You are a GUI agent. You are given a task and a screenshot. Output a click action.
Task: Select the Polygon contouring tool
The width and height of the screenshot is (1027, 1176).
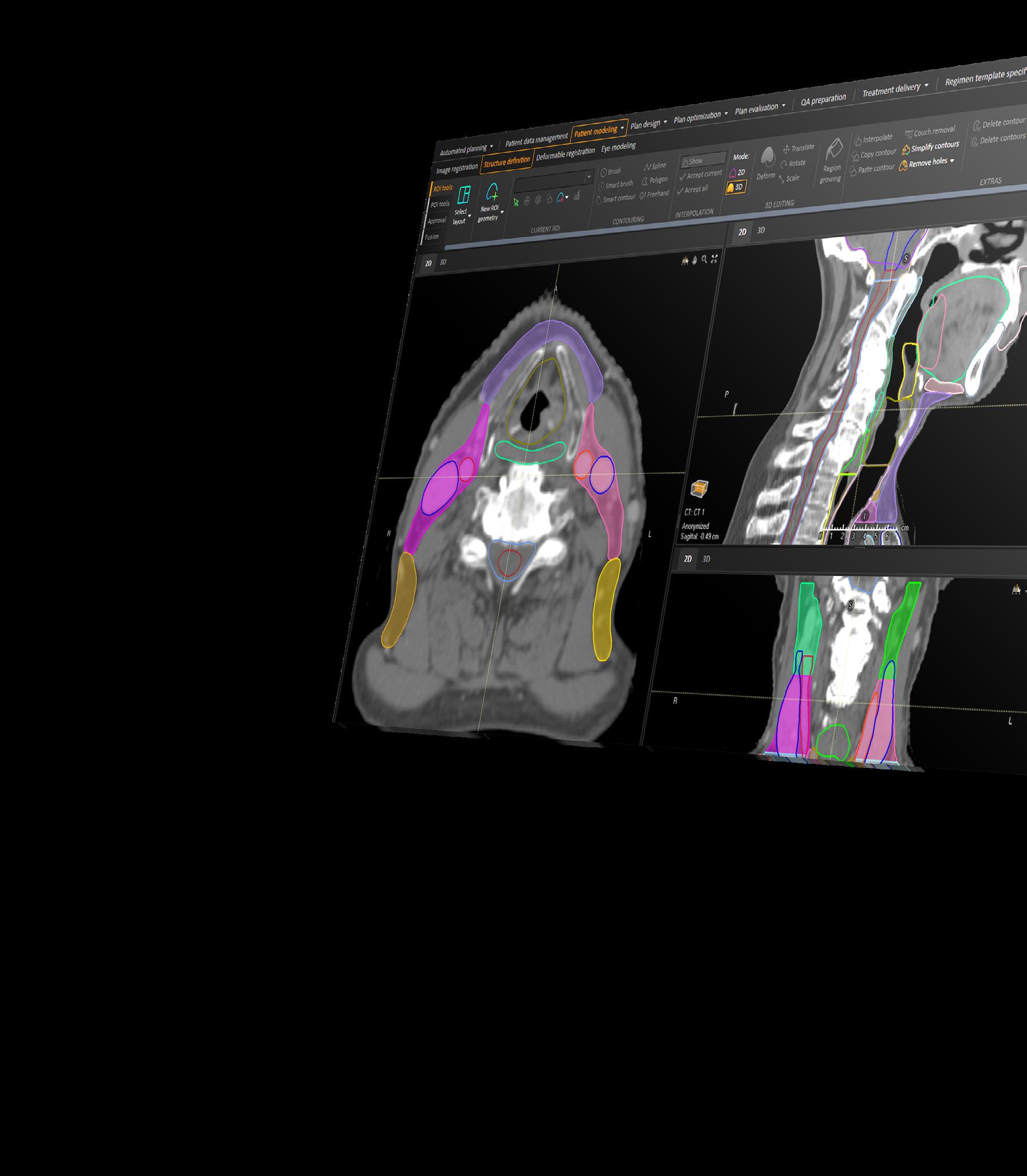[x=655, y=180]
